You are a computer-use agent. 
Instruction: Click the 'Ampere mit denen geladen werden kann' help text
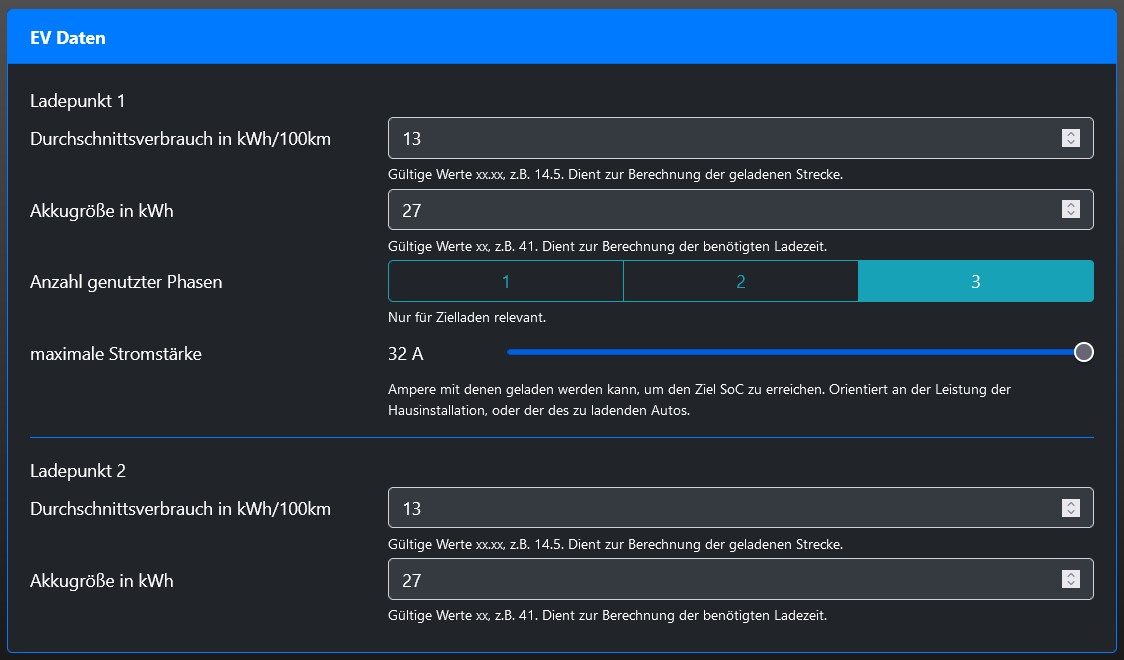[x=700, y=400]
